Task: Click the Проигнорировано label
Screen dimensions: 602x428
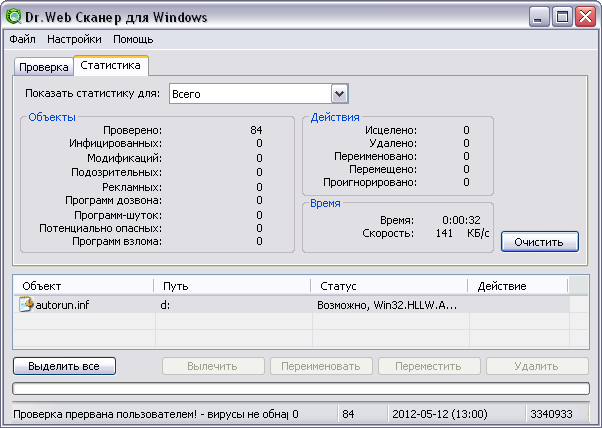Action: point(370,182)
